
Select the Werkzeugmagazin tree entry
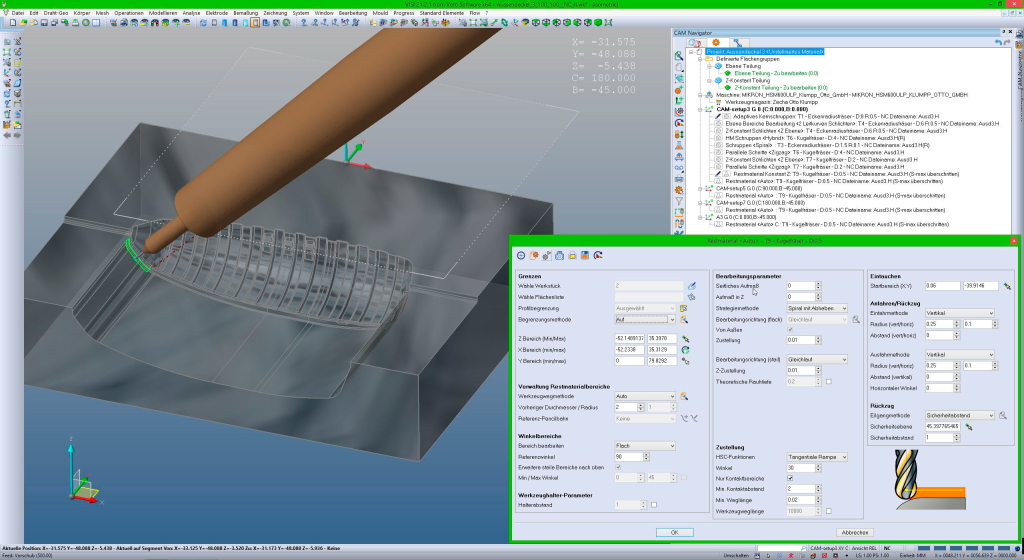[x=771, y=102]
